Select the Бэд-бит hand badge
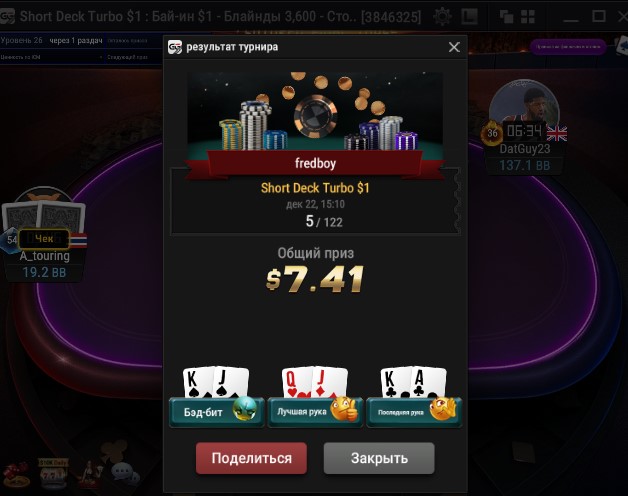Screen dimensions: 628x496 click(x=217, y=412)
